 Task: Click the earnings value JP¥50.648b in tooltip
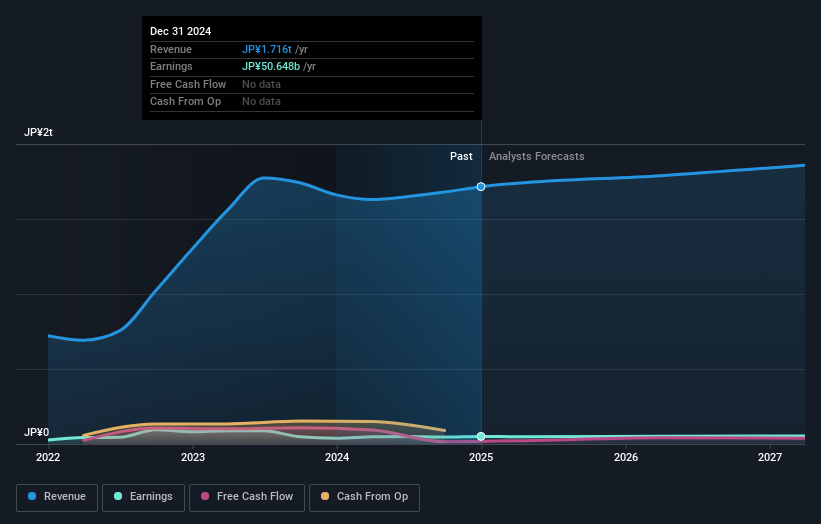tap(271, 66)
